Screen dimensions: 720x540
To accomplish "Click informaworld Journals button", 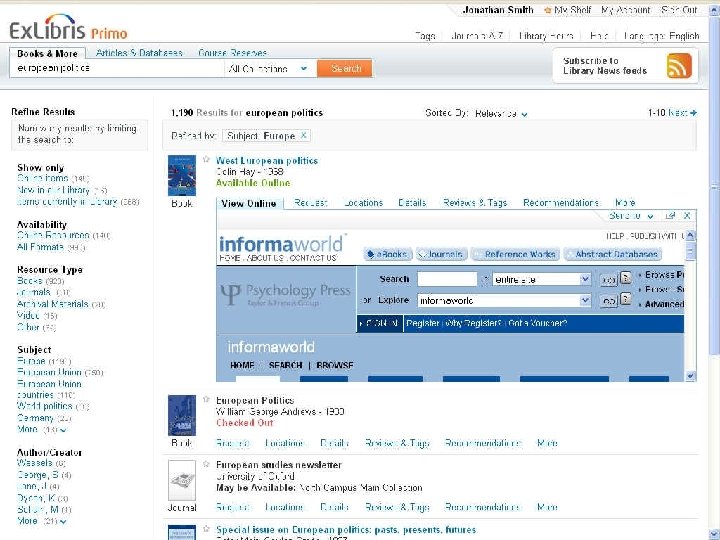I will tap(442, 254).
